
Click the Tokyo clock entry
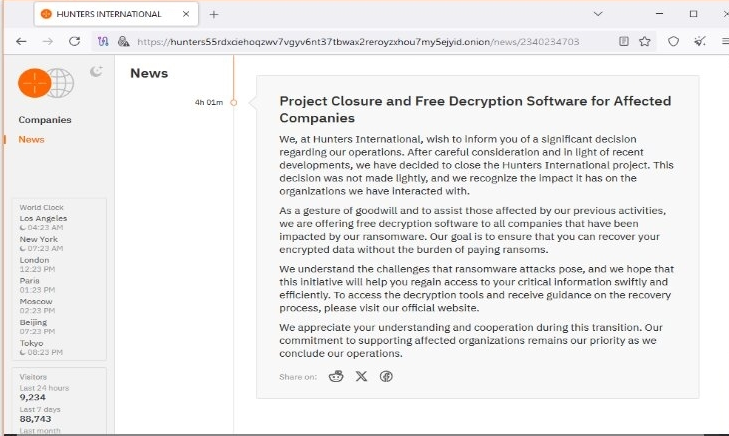(41, 348)
